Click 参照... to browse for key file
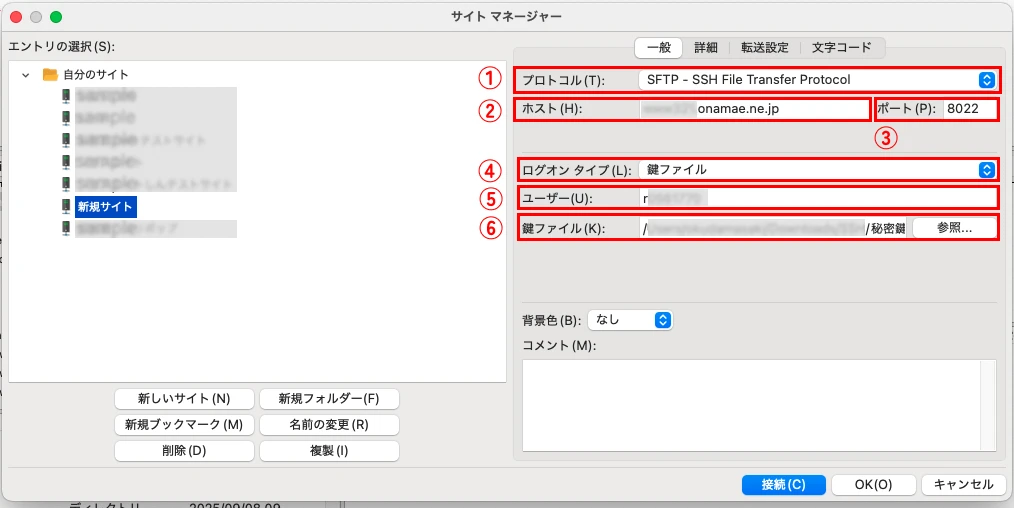The height and width of the screenshot is (508, 1014). 954,228
